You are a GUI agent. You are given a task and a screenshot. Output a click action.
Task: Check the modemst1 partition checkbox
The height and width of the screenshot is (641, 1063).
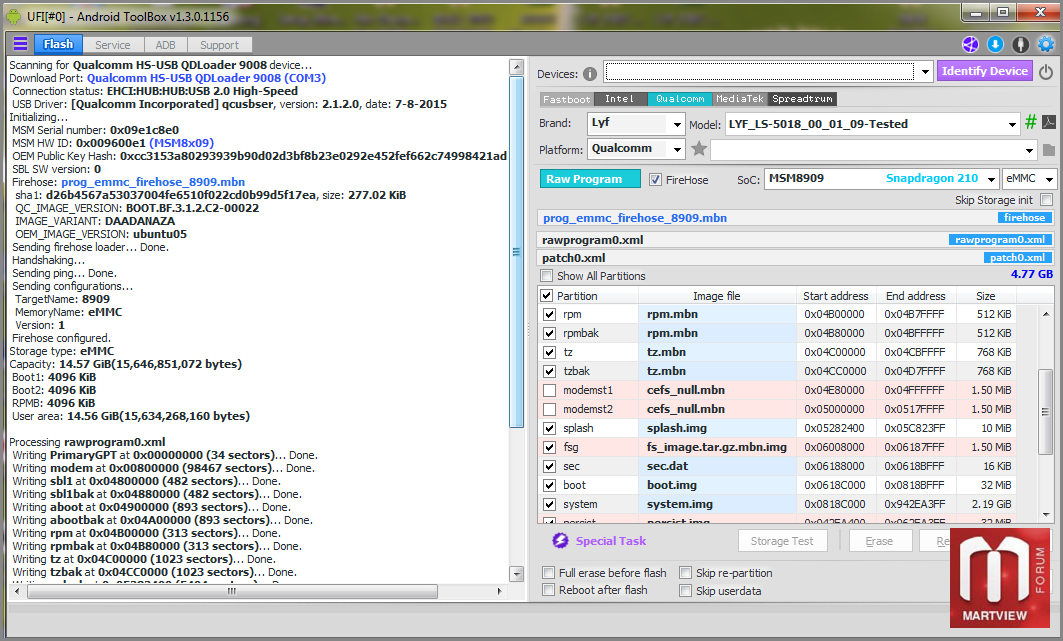550,390
